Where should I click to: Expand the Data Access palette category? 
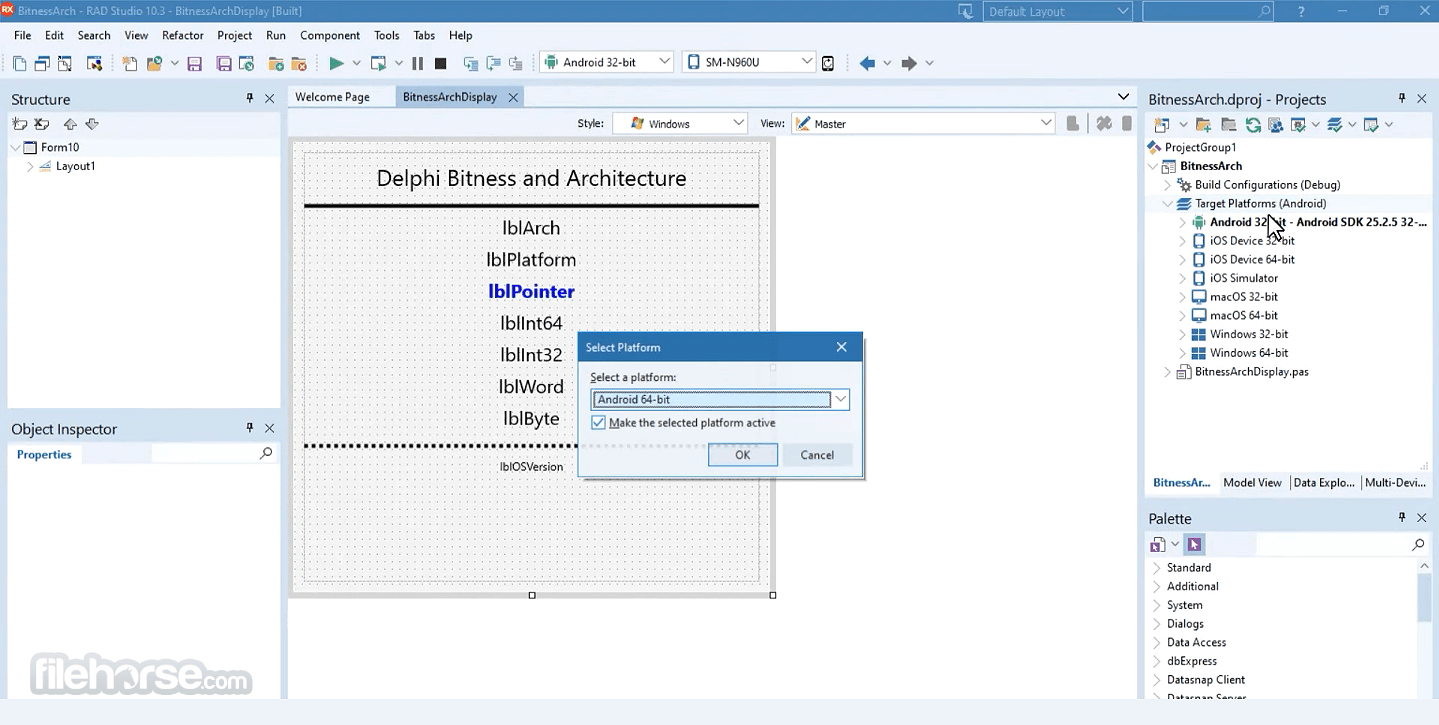(x=1157, y=643)
